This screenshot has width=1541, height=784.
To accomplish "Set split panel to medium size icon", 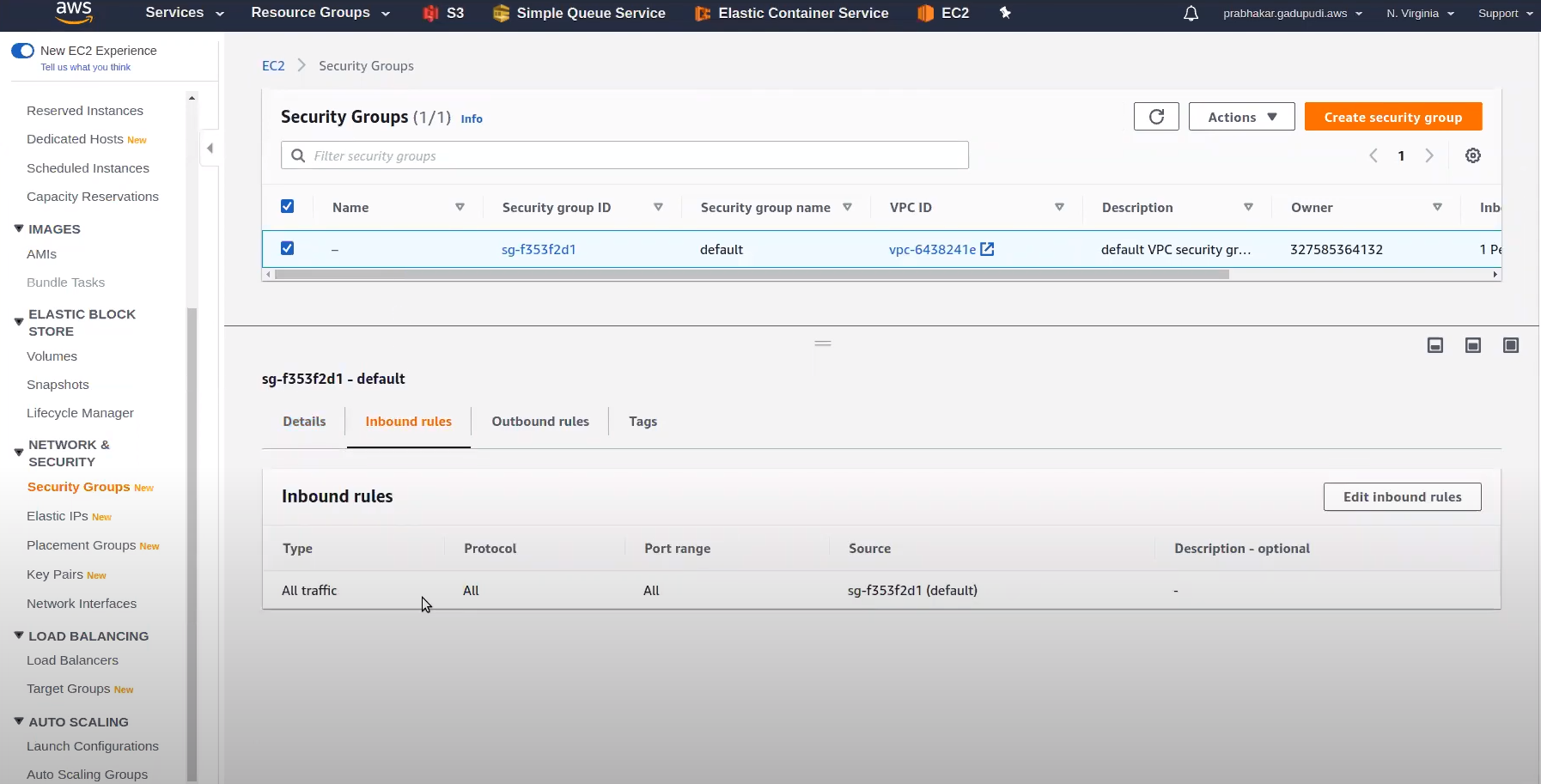I will [x=1473, y=345].
